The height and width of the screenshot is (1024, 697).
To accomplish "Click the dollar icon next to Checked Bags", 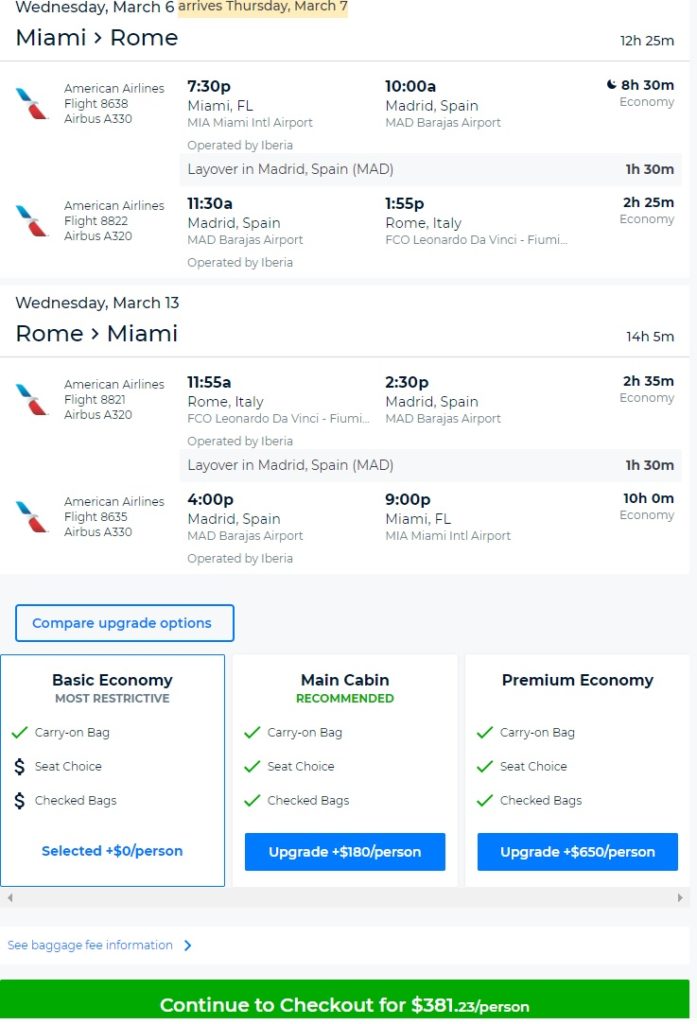I will pyautogui.click(x=21, y=800).
